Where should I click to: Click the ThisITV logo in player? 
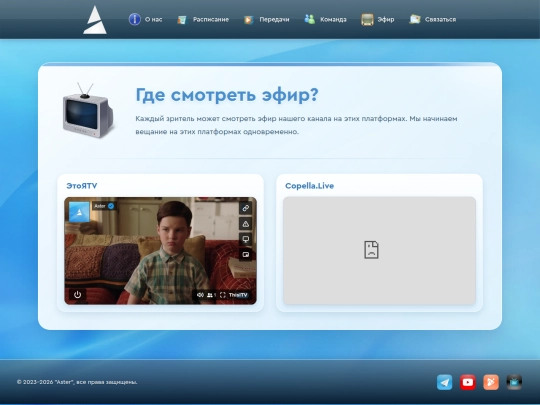238,295
